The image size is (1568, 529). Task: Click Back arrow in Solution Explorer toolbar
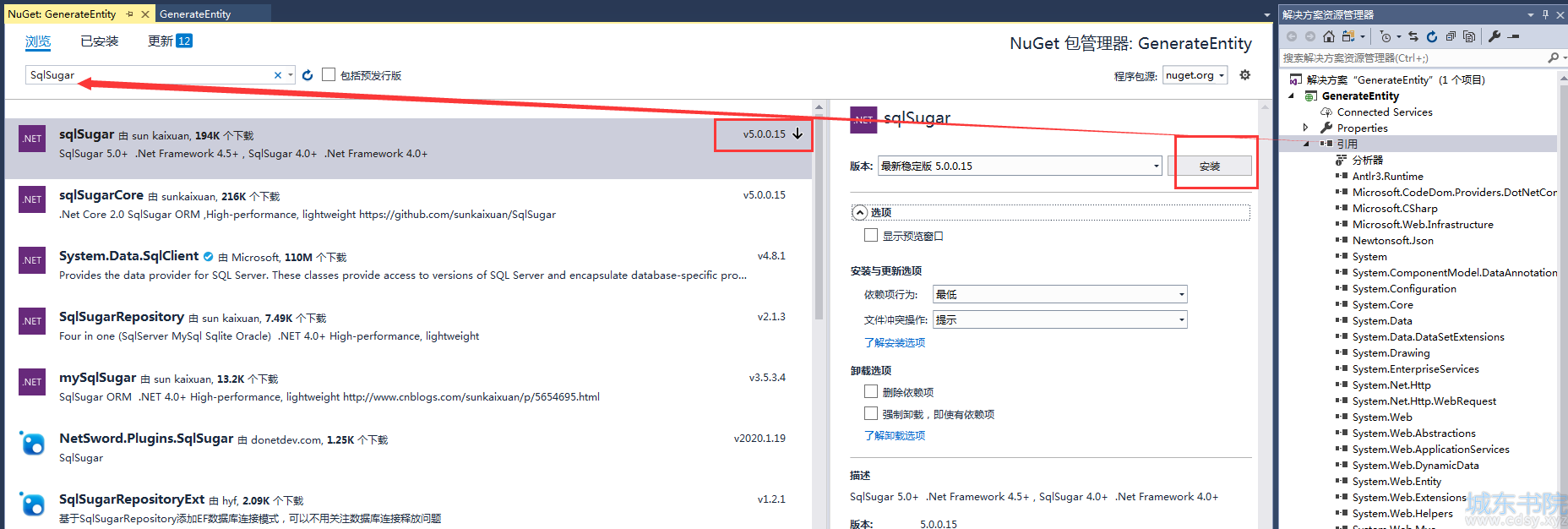(x=1292, y=36)
